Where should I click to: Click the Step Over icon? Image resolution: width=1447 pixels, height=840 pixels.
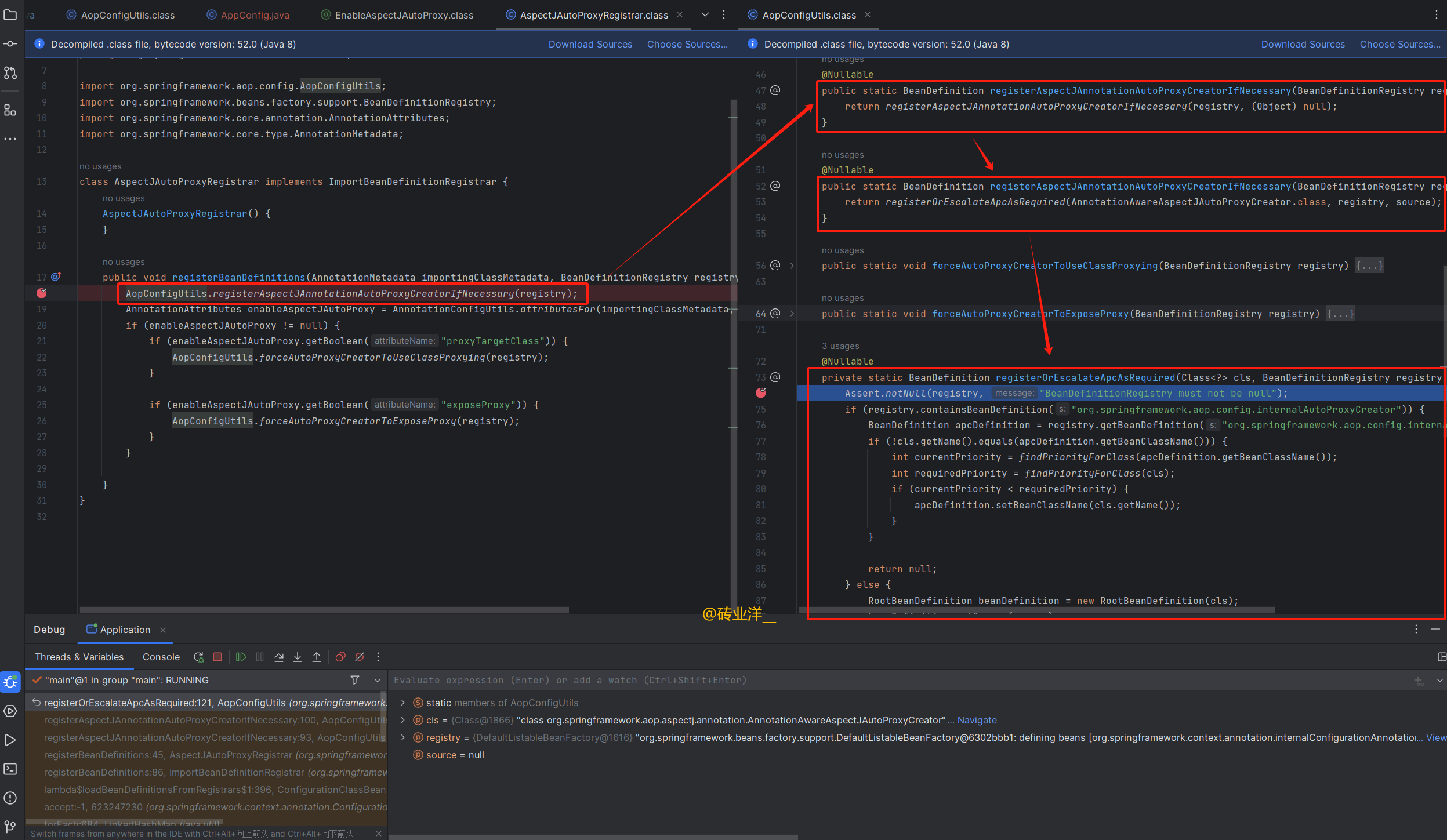click(279, 657)
